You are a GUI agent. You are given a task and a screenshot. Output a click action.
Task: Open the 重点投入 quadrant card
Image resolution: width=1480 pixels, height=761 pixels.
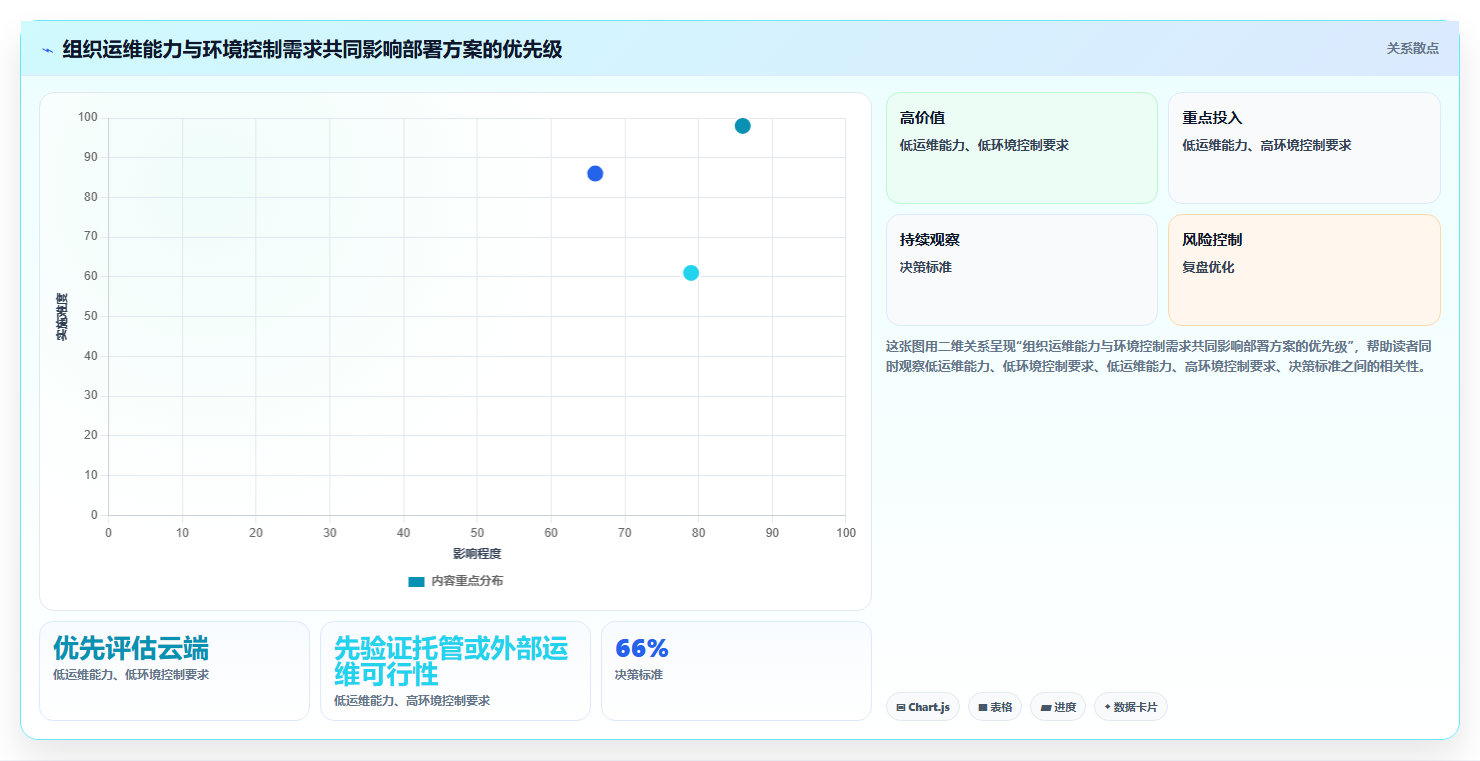pyautogui.click(x=1304, y=148)
